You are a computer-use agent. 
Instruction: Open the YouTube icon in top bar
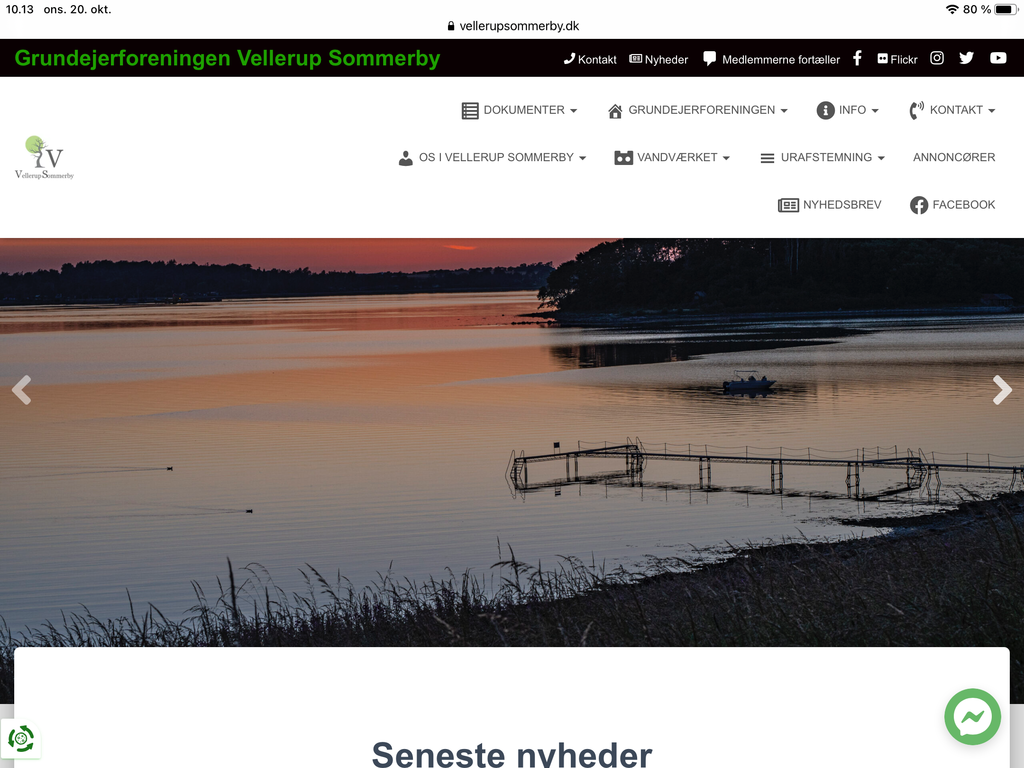click(x=998, y=58)
